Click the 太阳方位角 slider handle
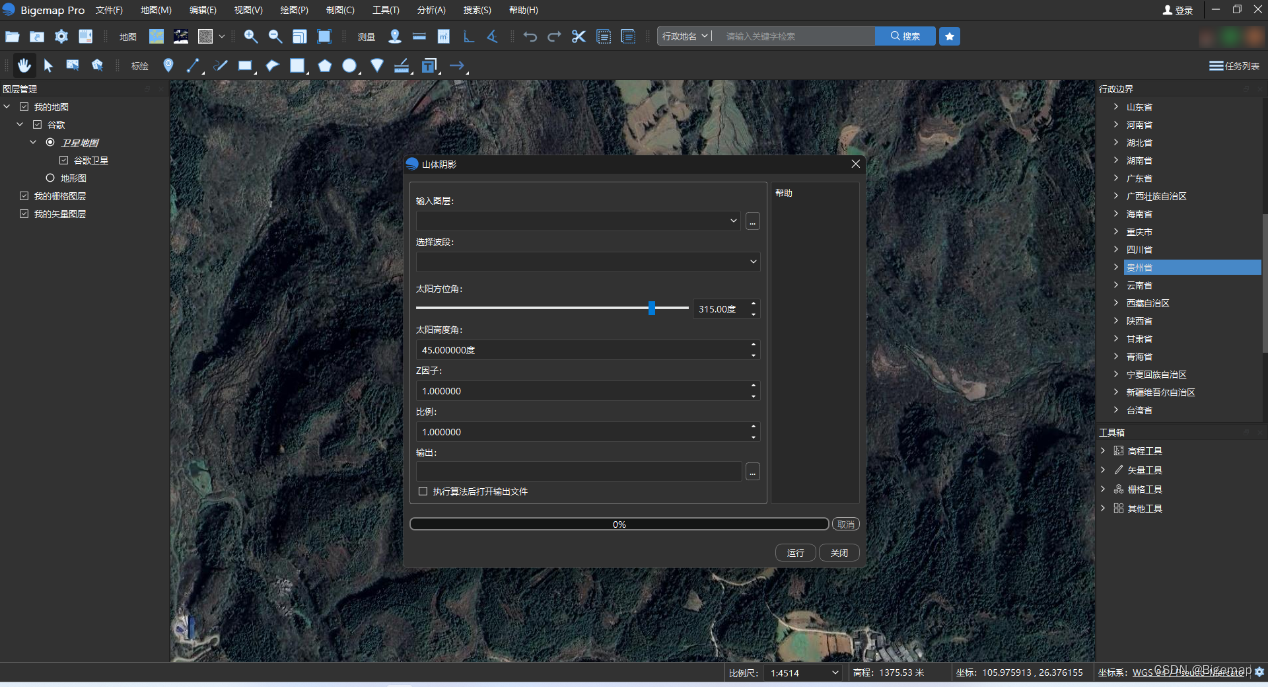Viewport: 1268px width, 687px height. click(652, 308)
